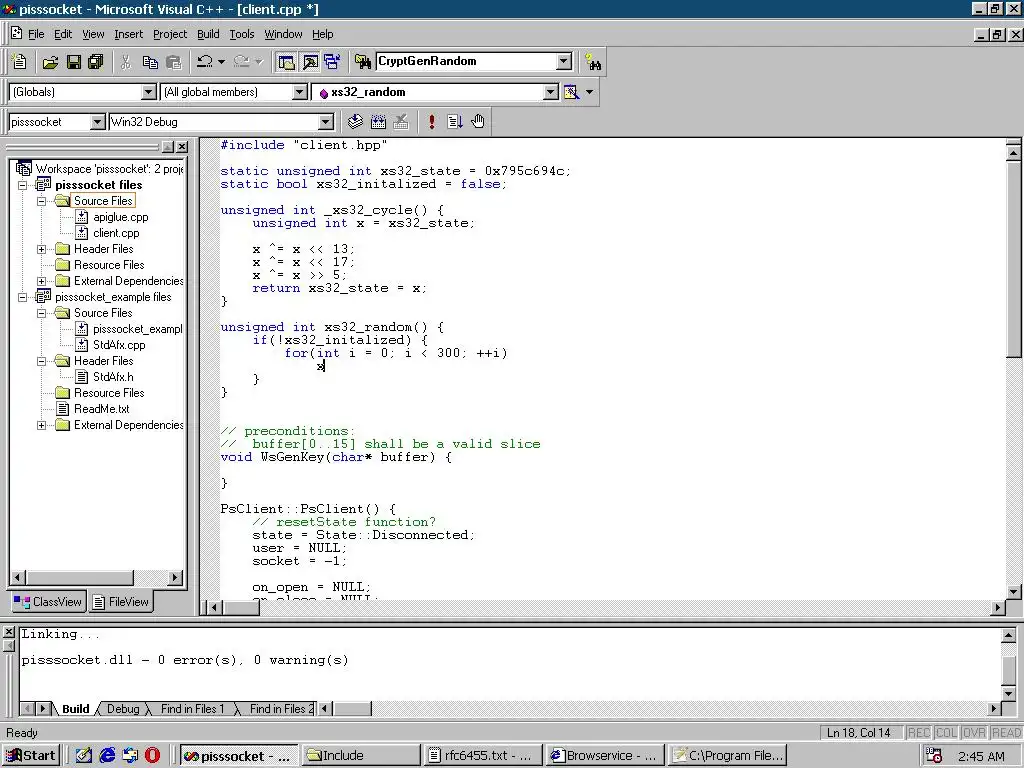Switch to the ClassView tab
The width and height of the screenshot is (1024, 768).
[x=48, y=601]
